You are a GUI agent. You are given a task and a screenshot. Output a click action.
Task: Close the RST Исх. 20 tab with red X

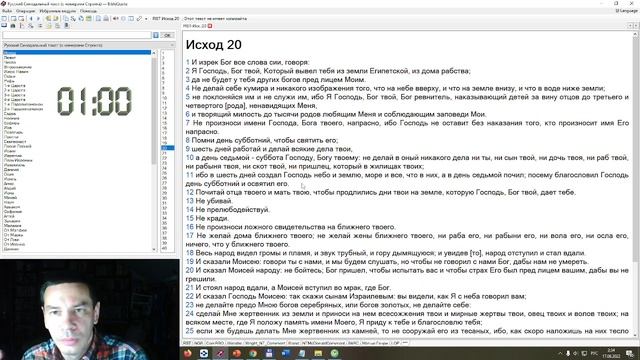[x=210, y=26]
